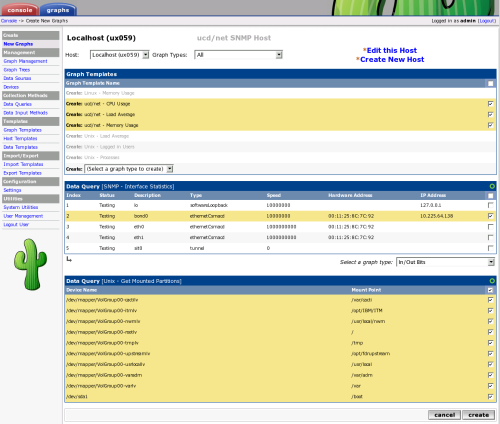Screen dimensions: 500x424
Task: Click the create button
Action: pyautogui.click(x=478, y=415)
